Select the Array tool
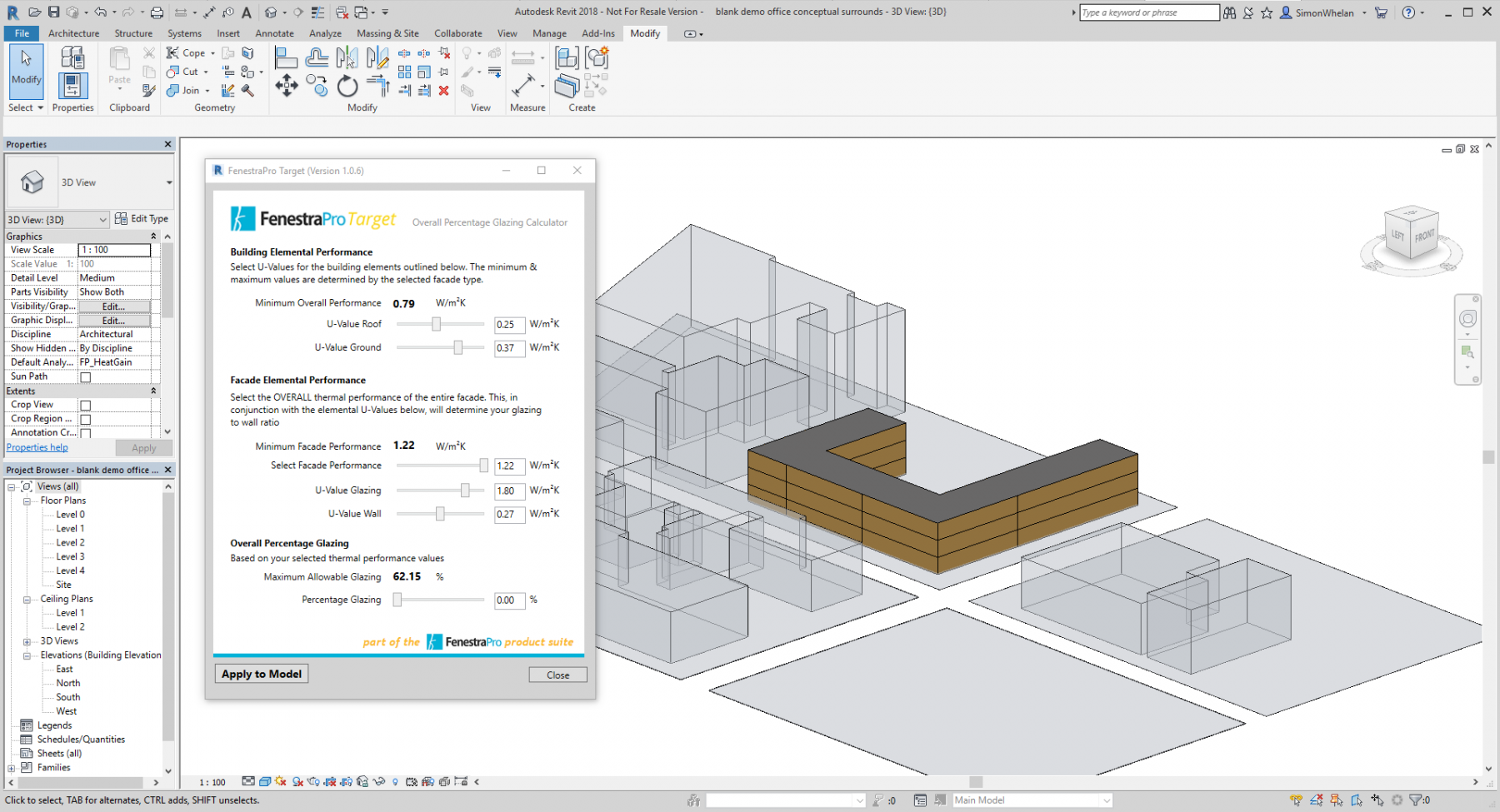1500x812 pixels. pyautogui.click(x=404, y=72)
